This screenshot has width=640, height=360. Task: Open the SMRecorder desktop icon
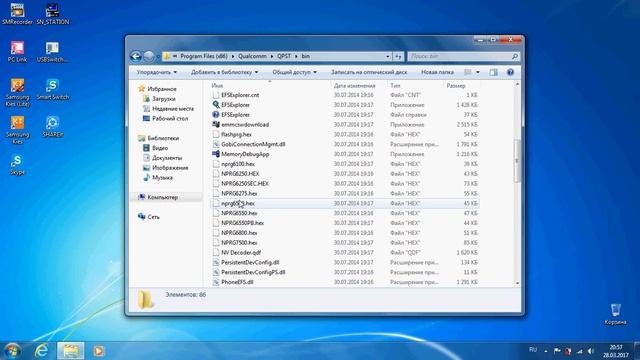[x=17, y=13]
